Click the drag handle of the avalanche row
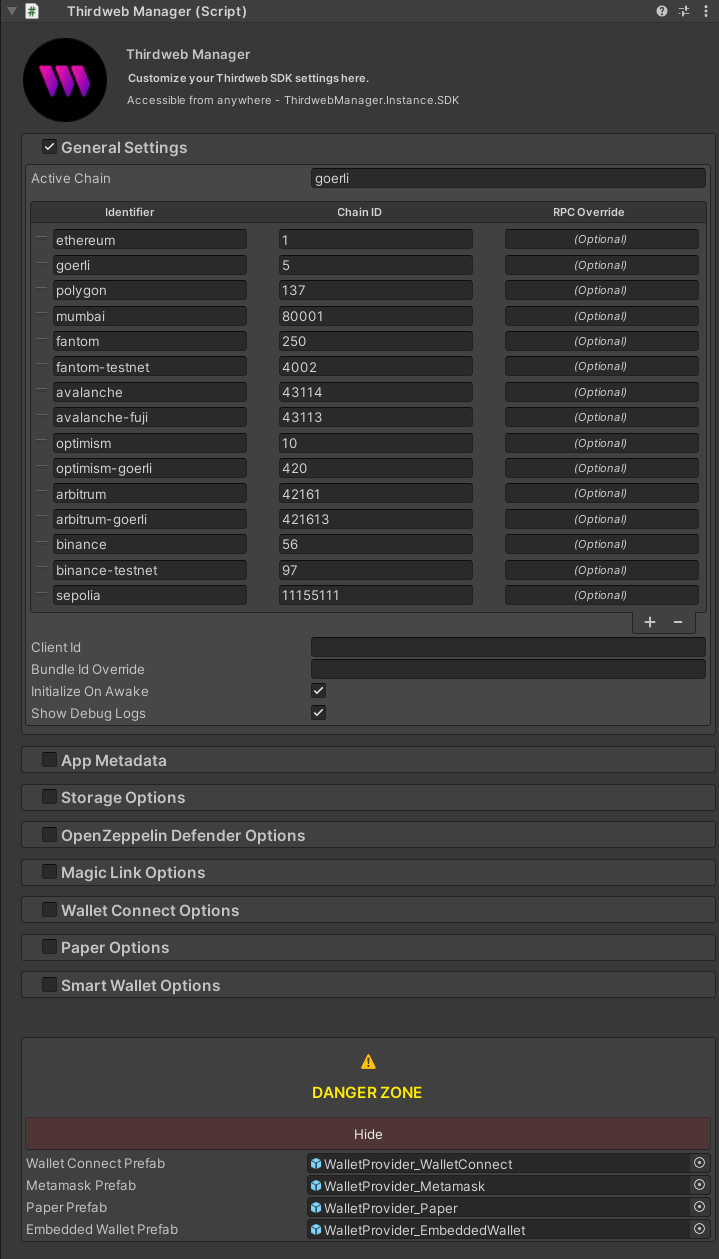 click(x=41, y=392)
